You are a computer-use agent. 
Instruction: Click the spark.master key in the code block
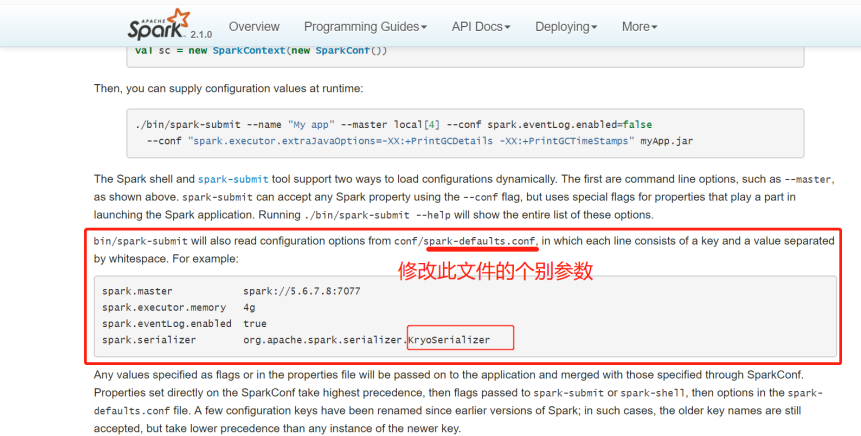137,291
